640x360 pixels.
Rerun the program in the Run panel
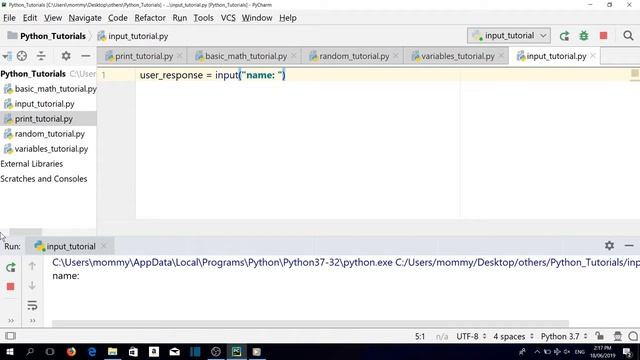click(11, 267)
